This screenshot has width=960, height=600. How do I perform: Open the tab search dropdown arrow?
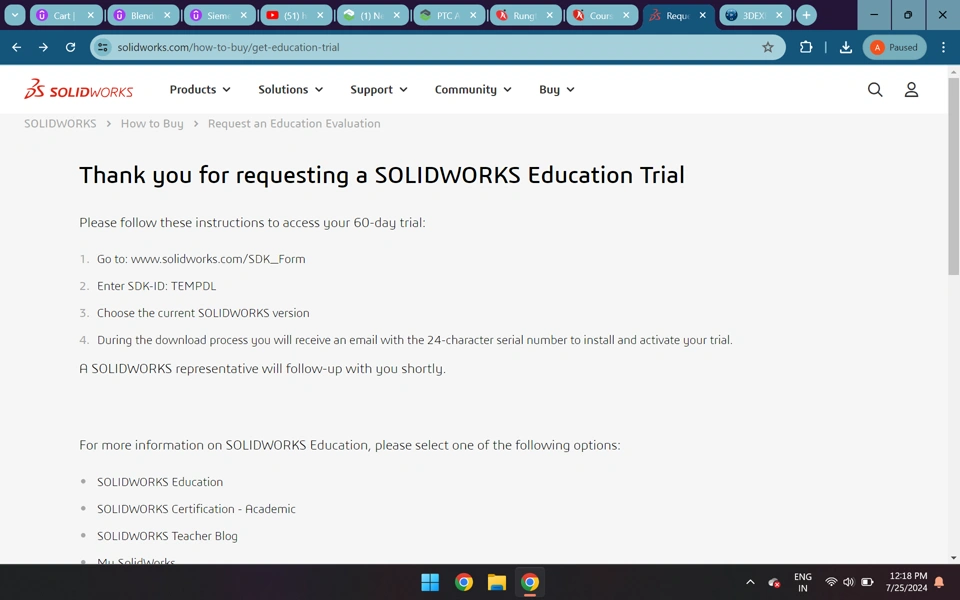tap(15, 15)
